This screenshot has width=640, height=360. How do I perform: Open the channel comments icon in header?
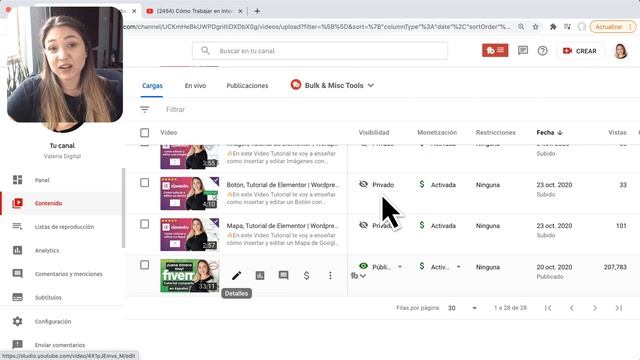[522, 51]
